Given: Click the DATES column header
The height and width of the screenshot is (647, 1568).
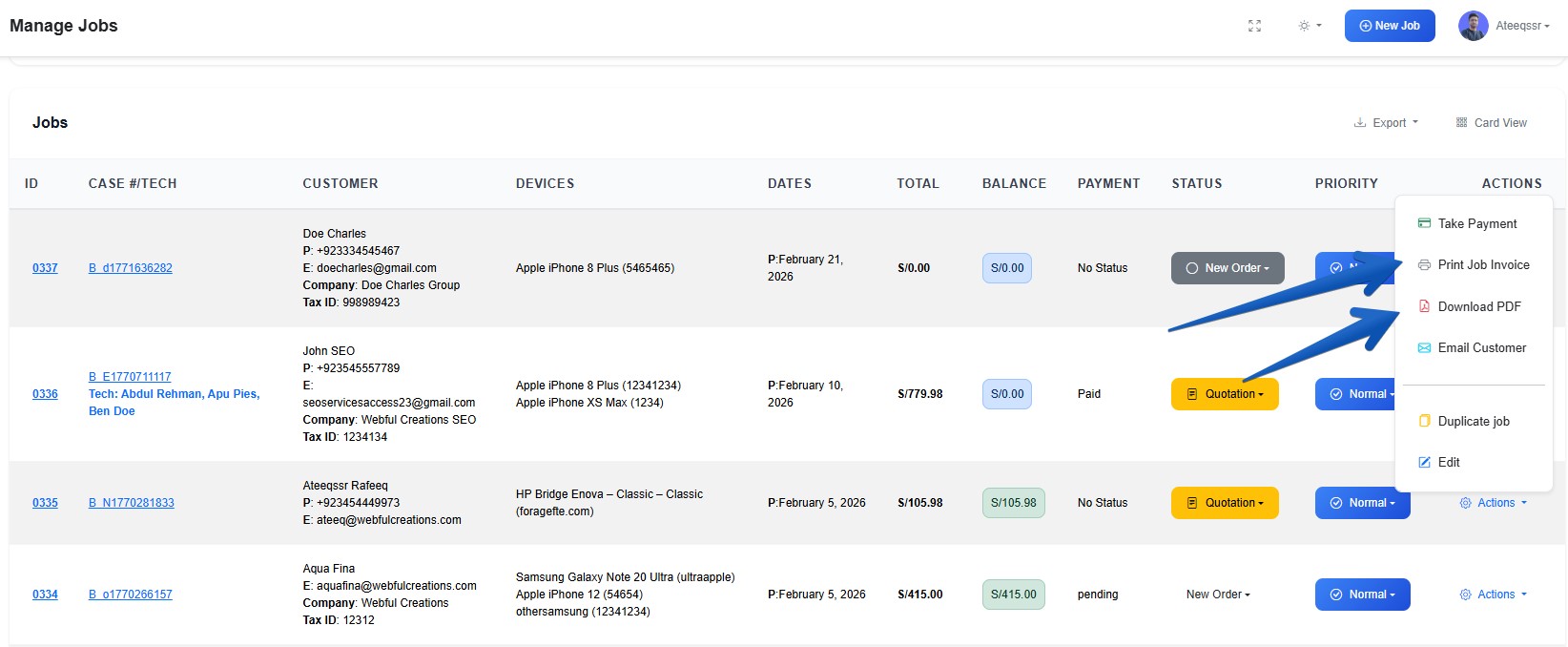Looking at the screenshot, I should 790,183.
